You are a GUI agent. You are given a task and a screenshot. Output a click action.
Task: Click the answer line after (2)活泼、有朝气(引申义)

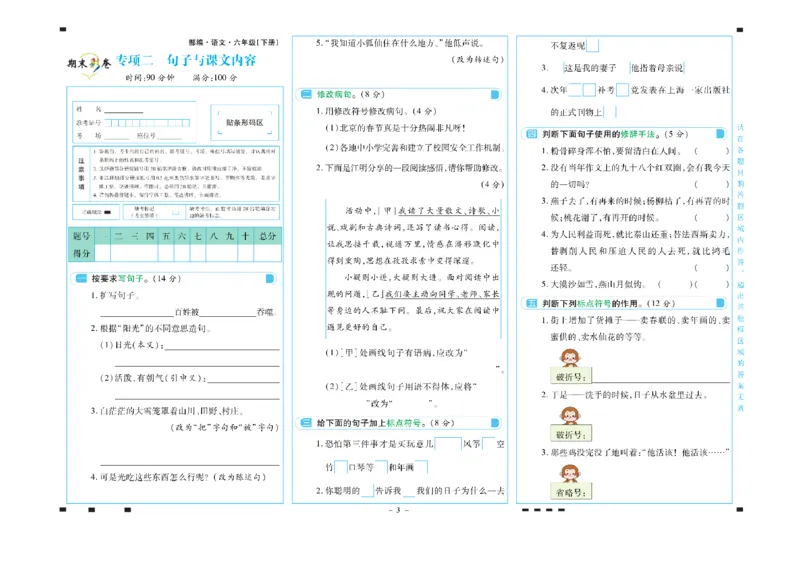tap(243, 379)
